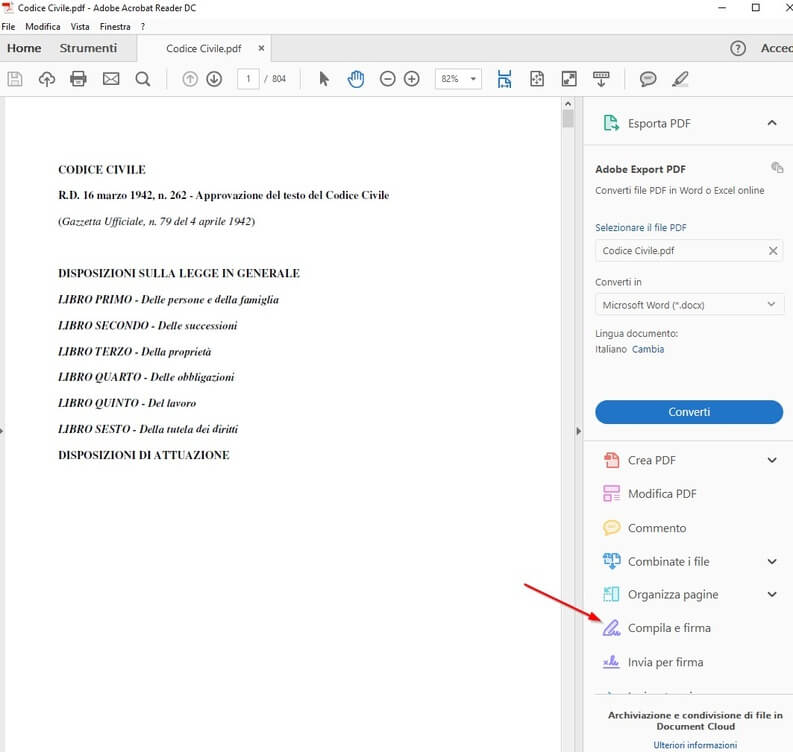Viewport: 793px width, 752px height.
Task: Expand the left navigation pane arrow
Action: (2, 431)
